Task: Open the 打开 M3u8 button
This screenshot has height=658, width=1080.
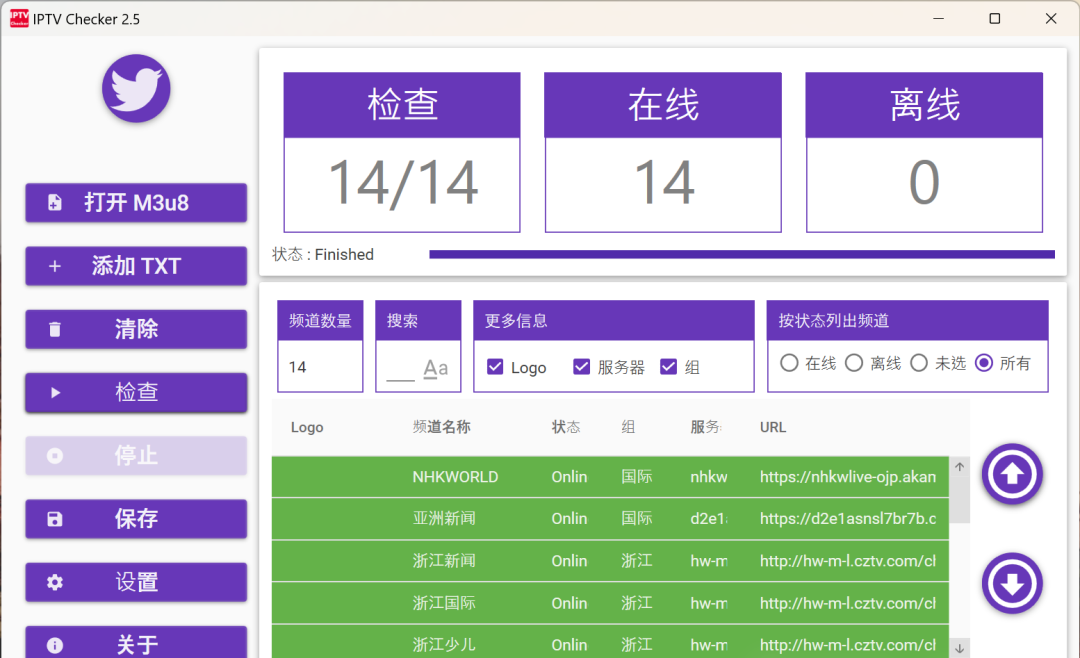Action: [x=136, y=203]
